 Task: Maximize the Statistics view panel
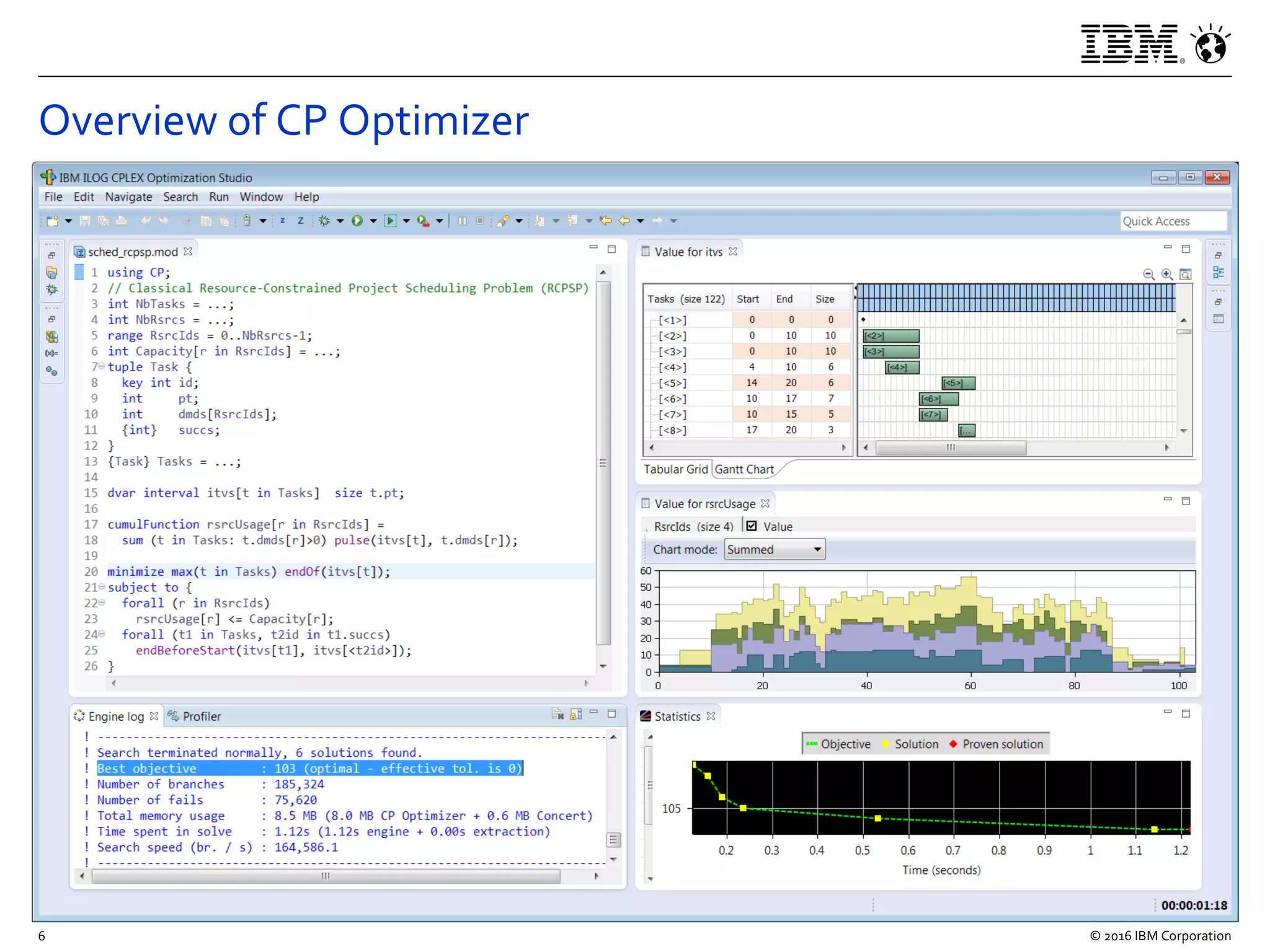click(1186, 714)
